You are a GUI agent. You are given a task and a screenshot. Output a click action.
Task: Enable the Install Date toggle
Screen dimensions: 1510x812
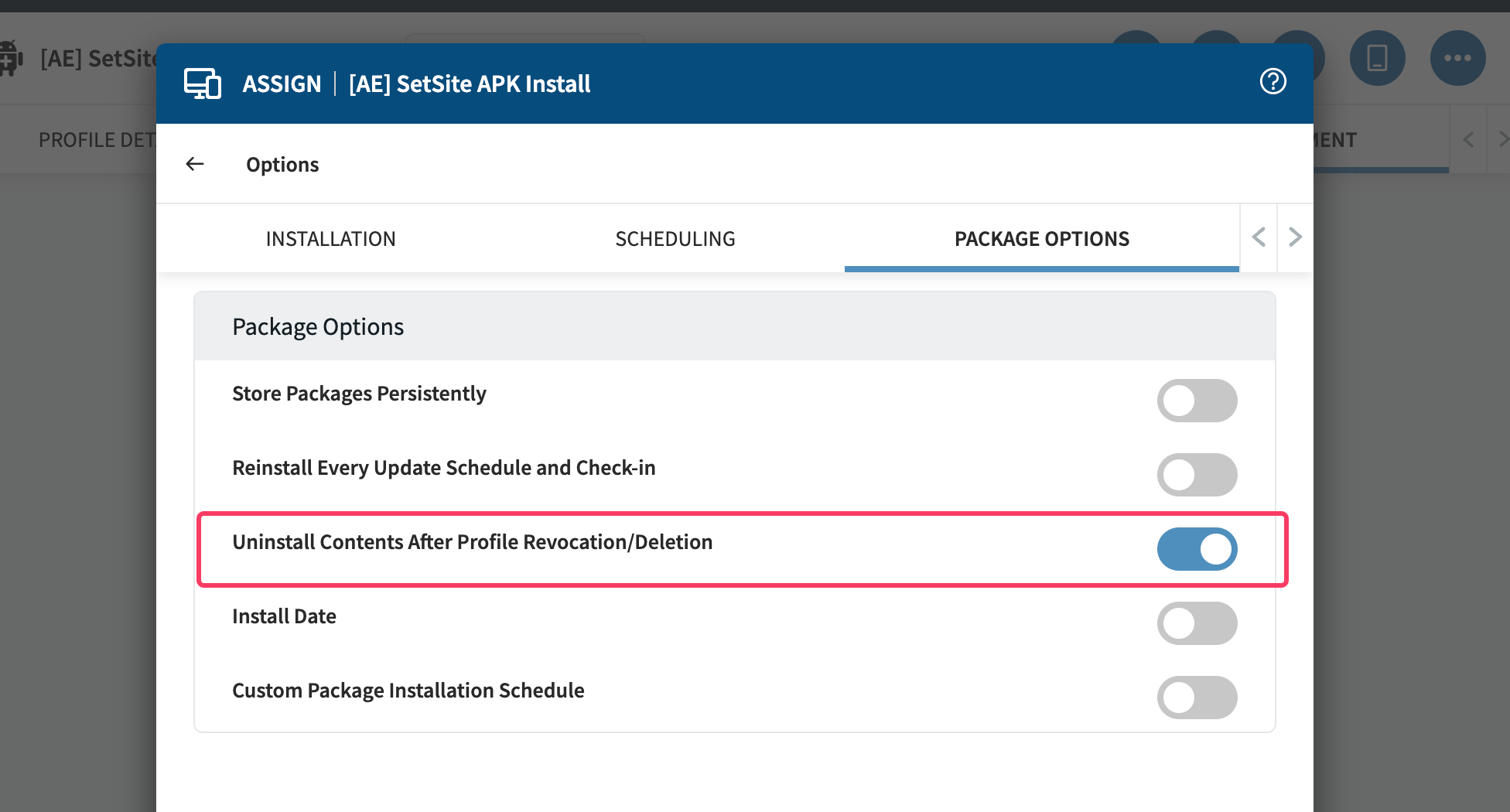(x=1197, y=623)
